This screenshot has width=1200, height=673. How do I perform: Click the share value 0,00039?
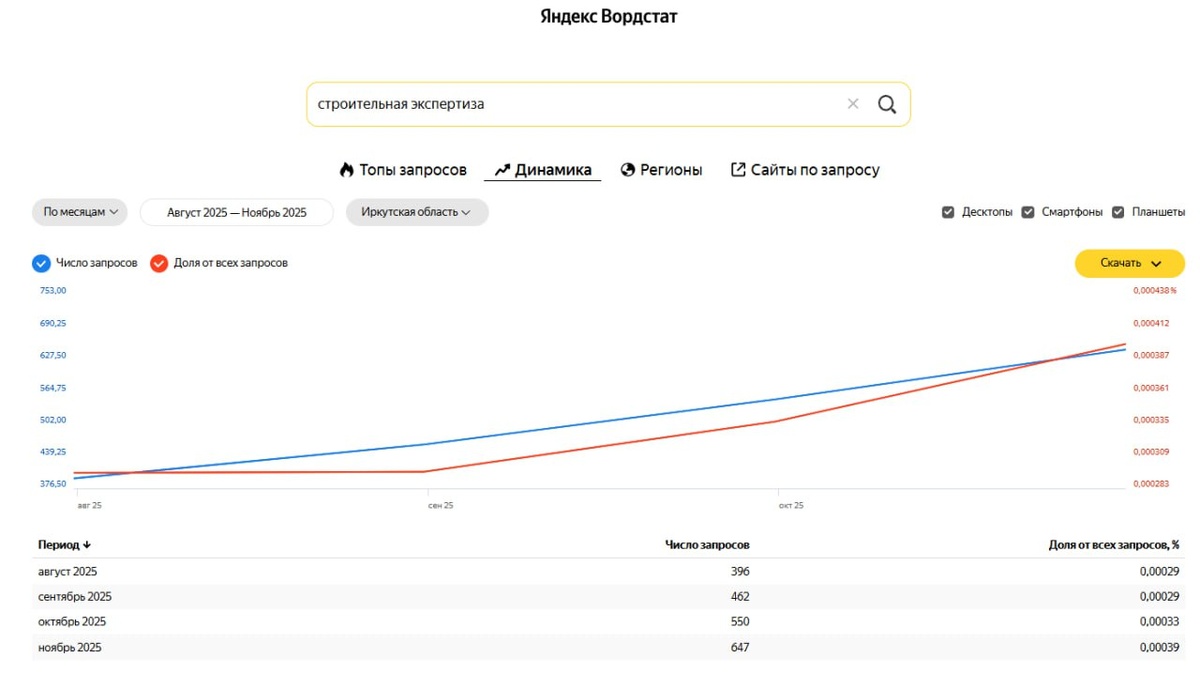[x=1159, y=648]
